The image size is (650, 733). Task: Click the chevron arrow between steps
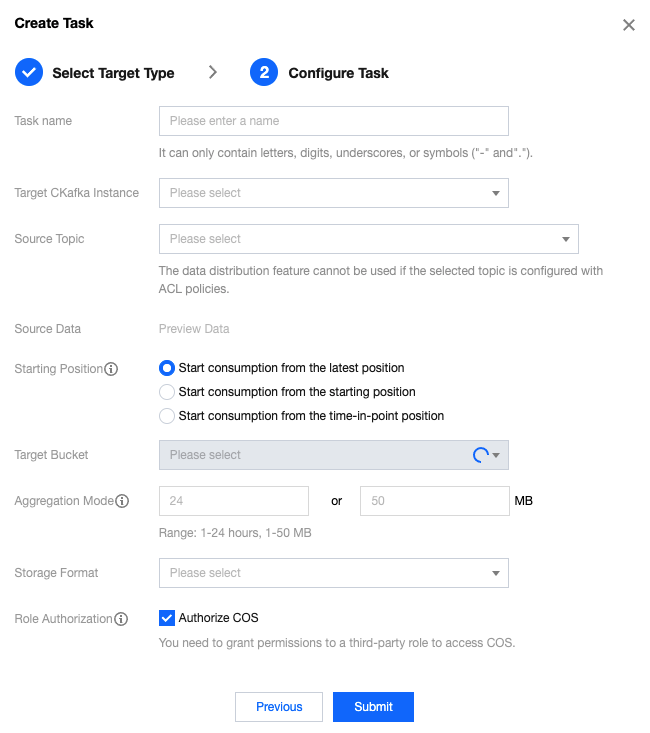[x=213, y=72]
